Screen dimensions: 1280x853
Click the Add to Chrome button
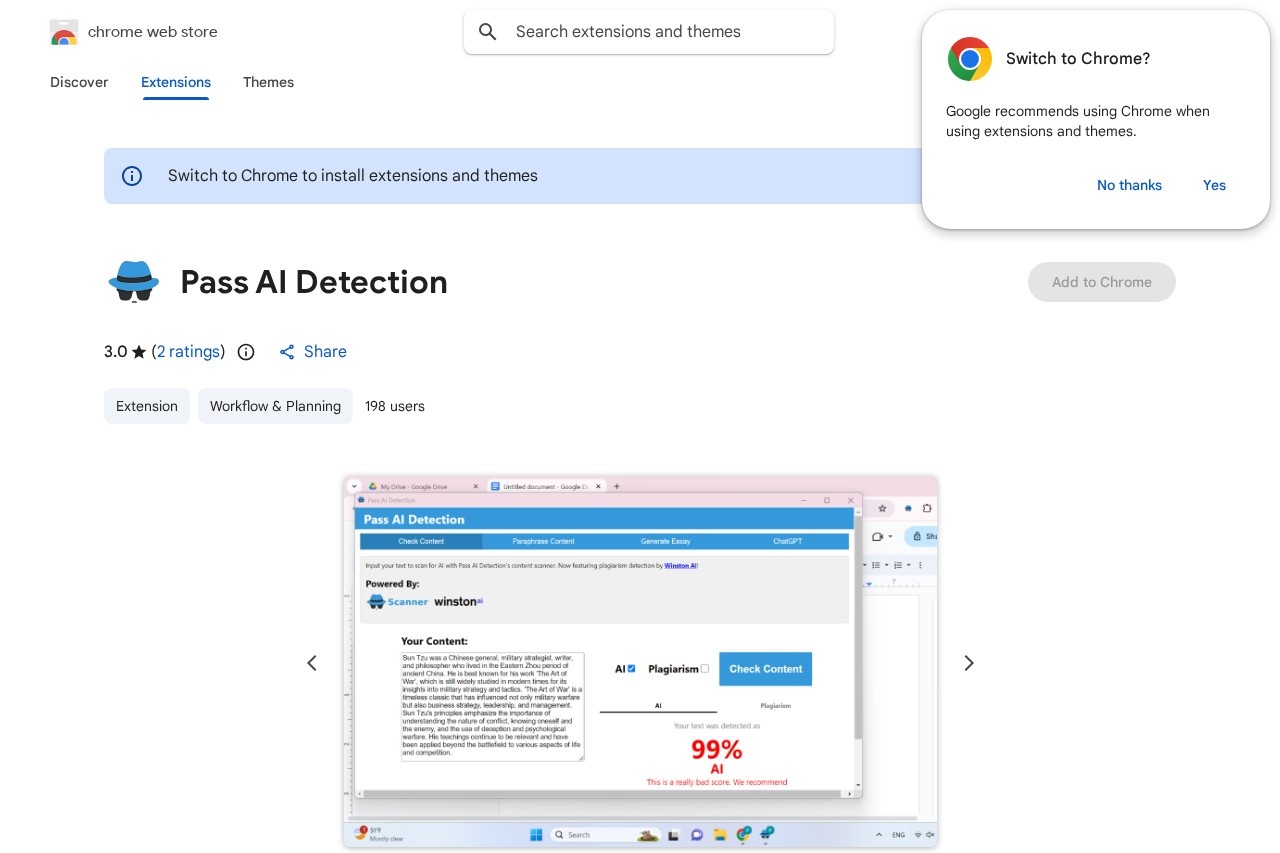pyautogui.click(x=1102, y=282)
